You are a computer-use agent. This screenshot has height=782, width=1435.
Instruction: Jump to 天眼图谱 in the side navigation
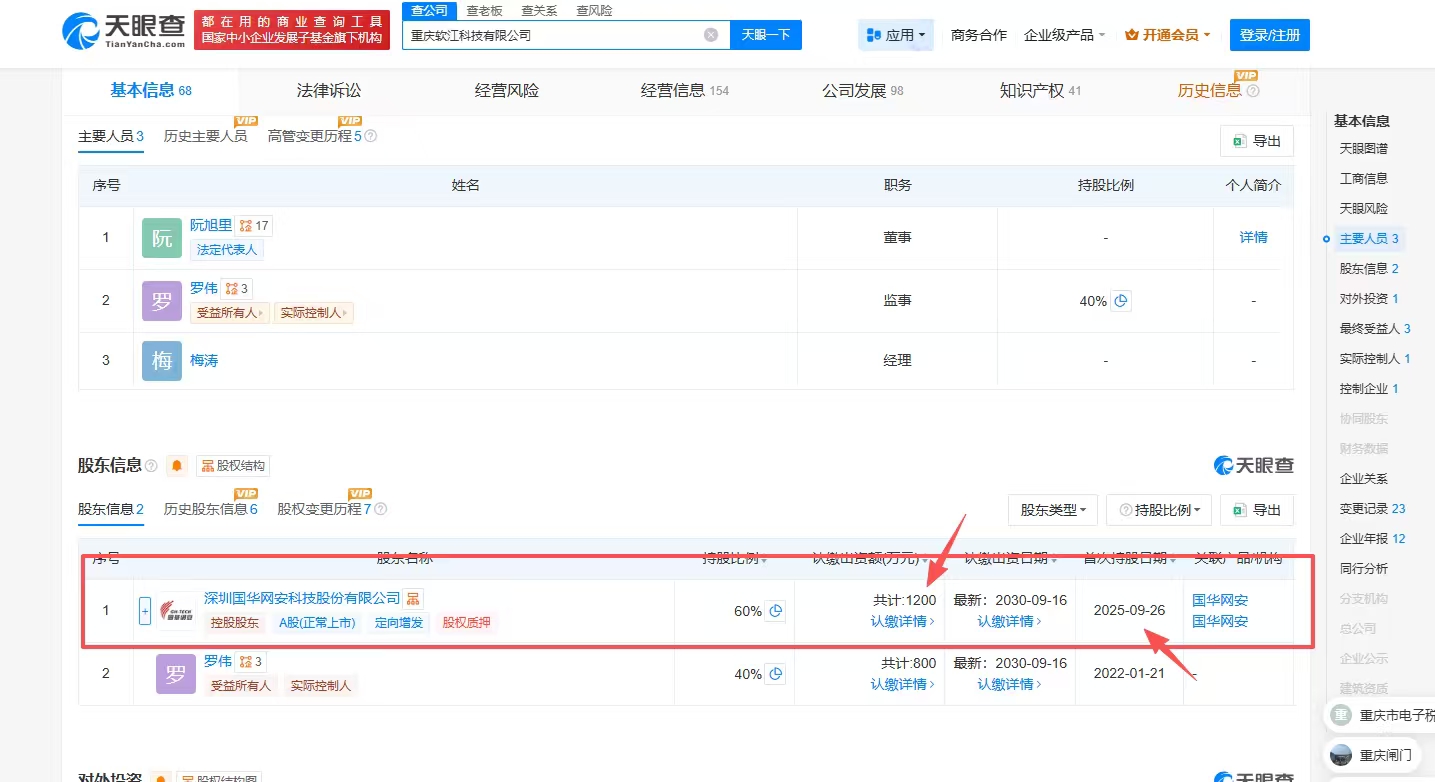tap(1363, 149)
